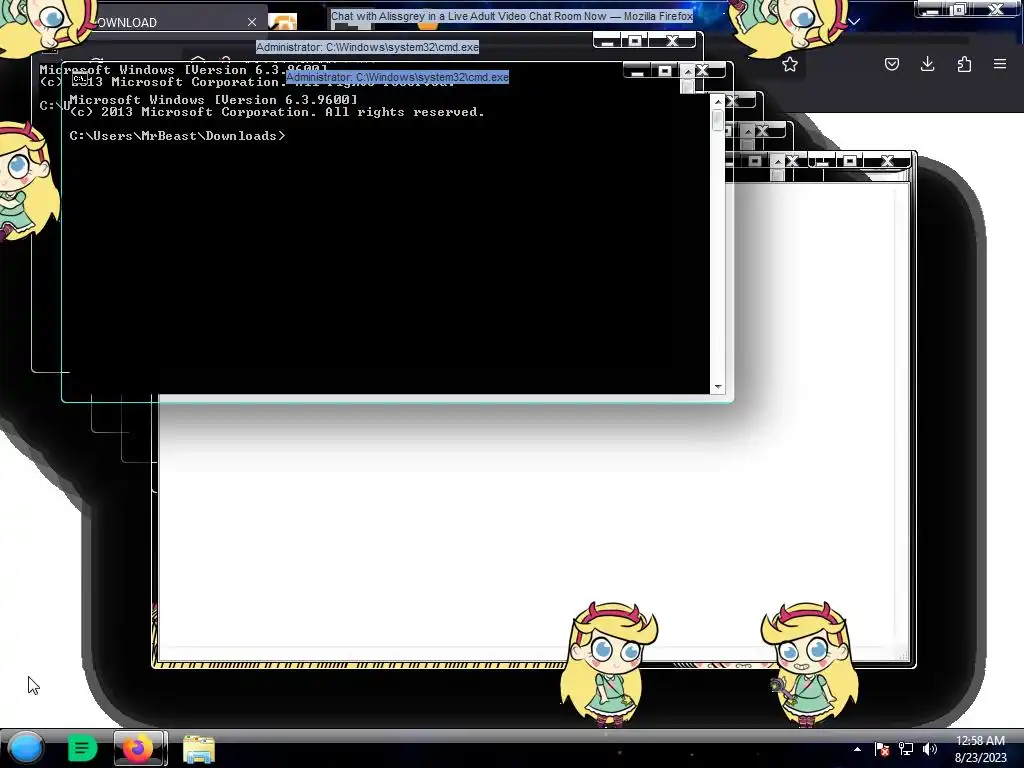The width and height of the screenshot is (1024, 768).
Task: Open Firefox from the taskbar
Action: tap(138, 748)
